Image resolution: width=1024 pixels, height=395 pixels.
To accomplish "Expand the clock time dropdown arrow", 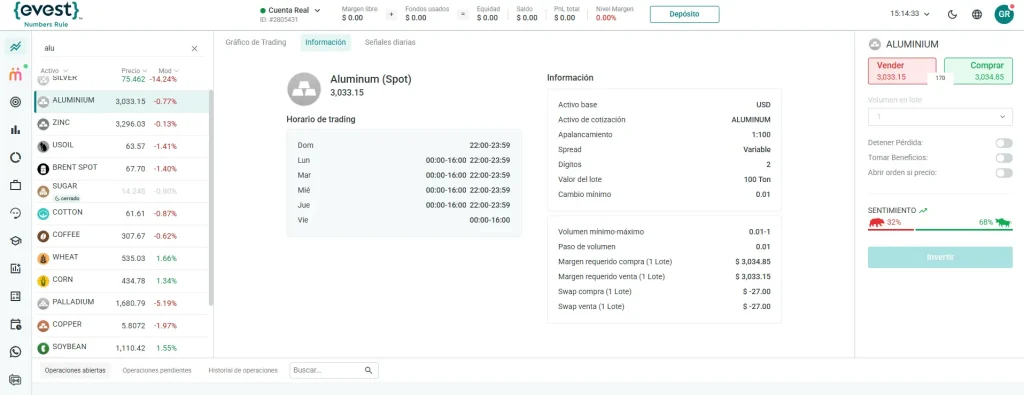I will 926,14.
